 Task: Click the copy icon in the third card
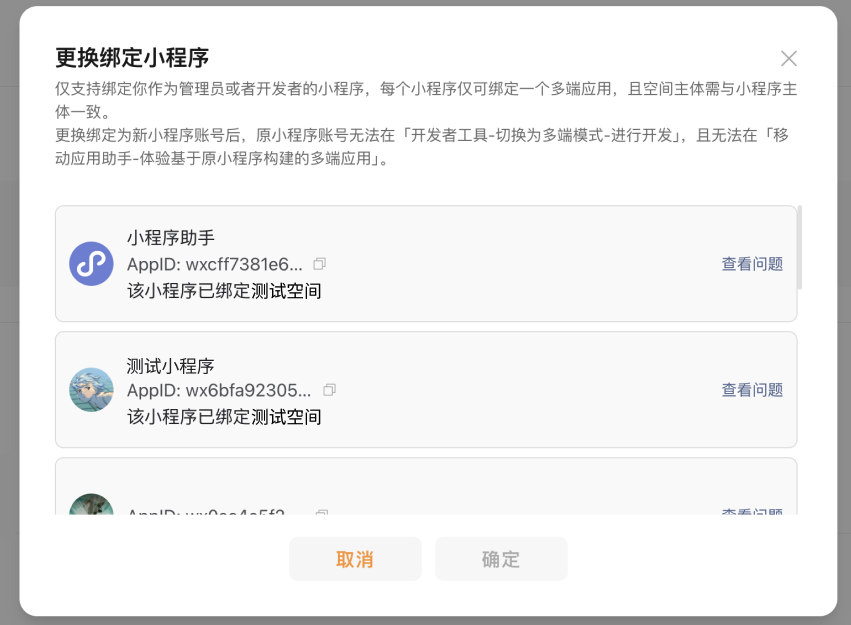pyautogui.click(x=321, y=512)
